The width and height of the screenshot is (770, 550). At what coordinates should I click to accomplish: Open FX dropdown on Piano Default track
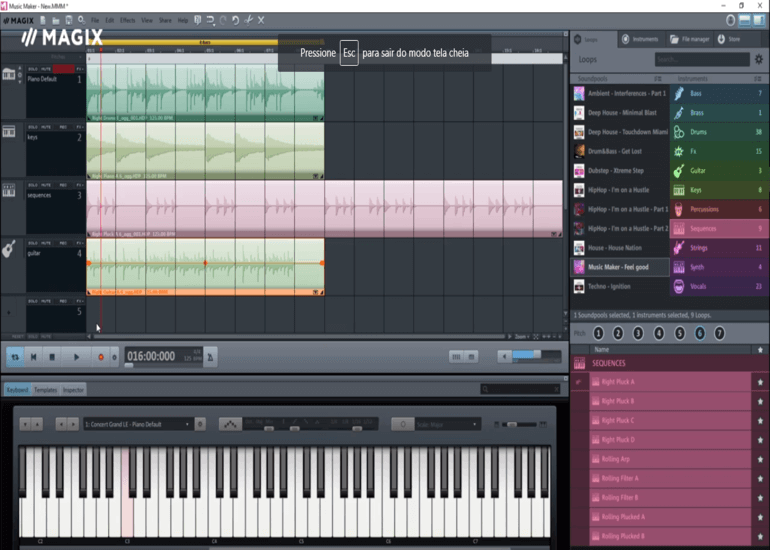click(x=80, y=69)
